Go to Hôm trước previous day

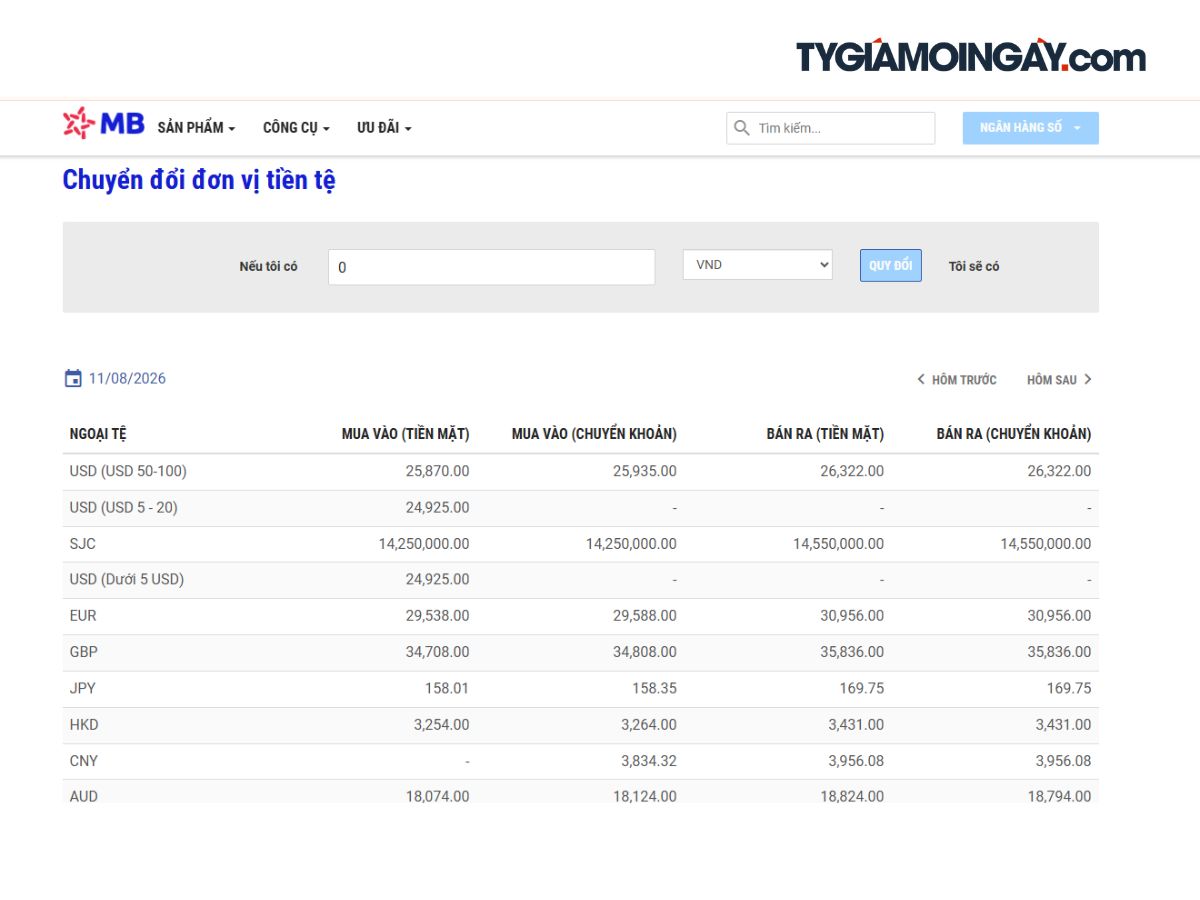[x=957, y=380]
